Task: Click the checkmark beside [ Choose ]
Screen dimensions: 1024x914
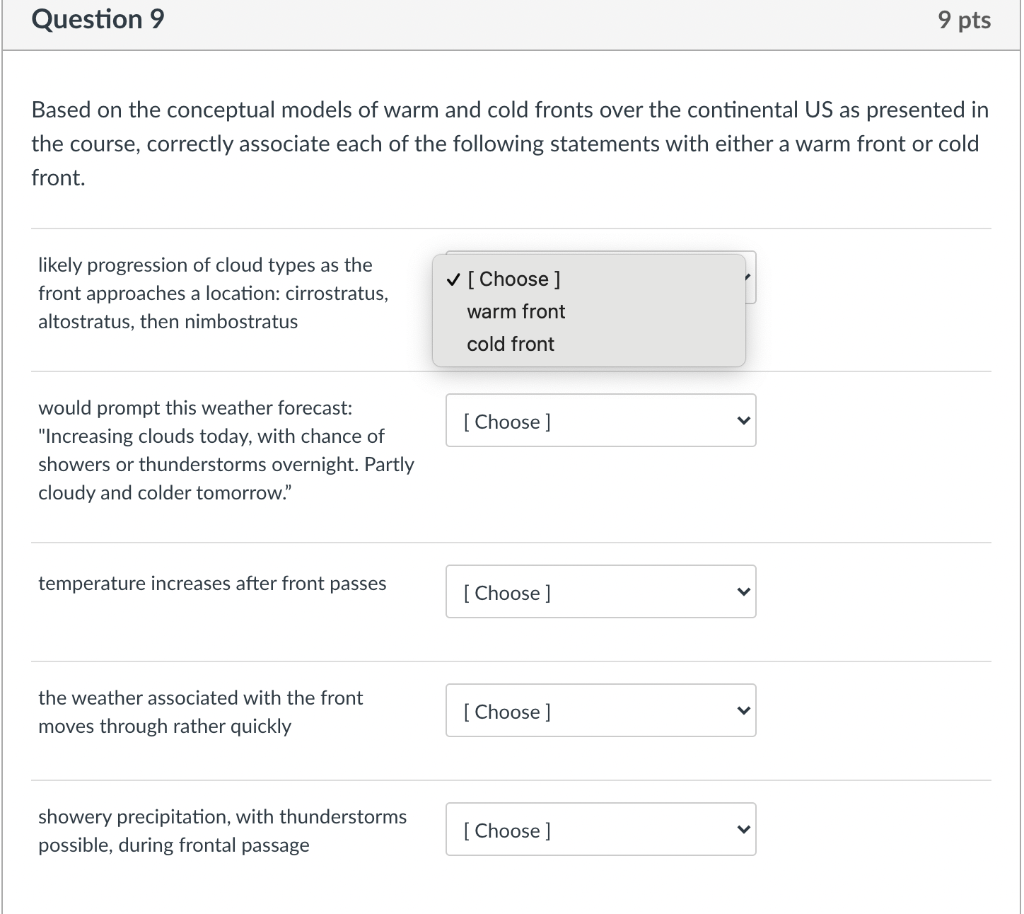Action: pyautogui.click(x=451, y=279)
